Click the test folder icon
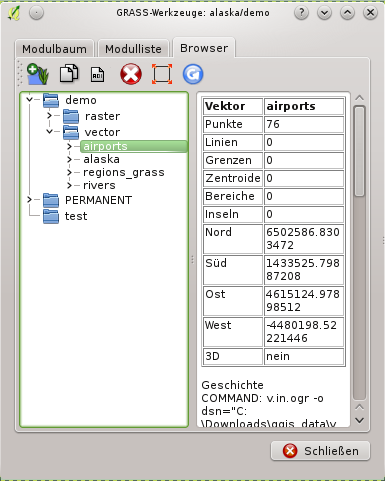This screenshot has height=481, width=385. 51,216
